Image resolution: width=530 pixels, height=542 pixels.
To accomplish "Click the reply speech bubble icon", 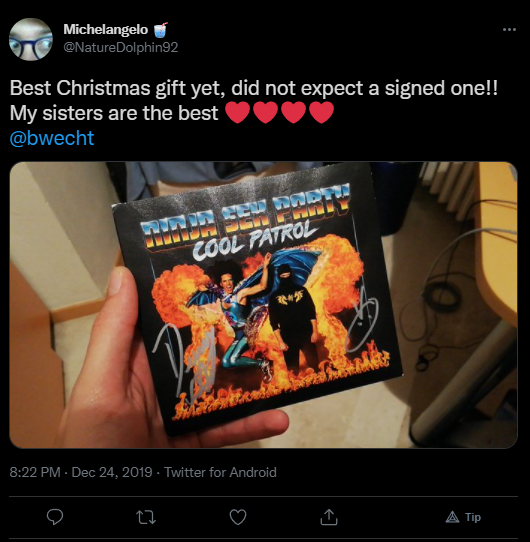I will point(55,517).
